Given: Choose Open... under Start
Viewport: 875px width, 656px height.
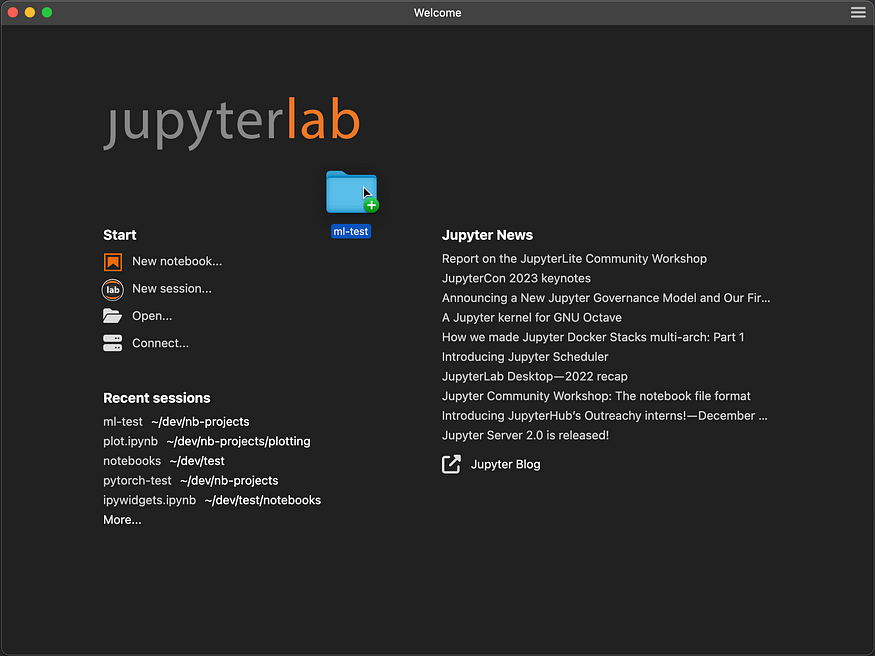Looking at the screenshot, I should click(x=152, y=316).
